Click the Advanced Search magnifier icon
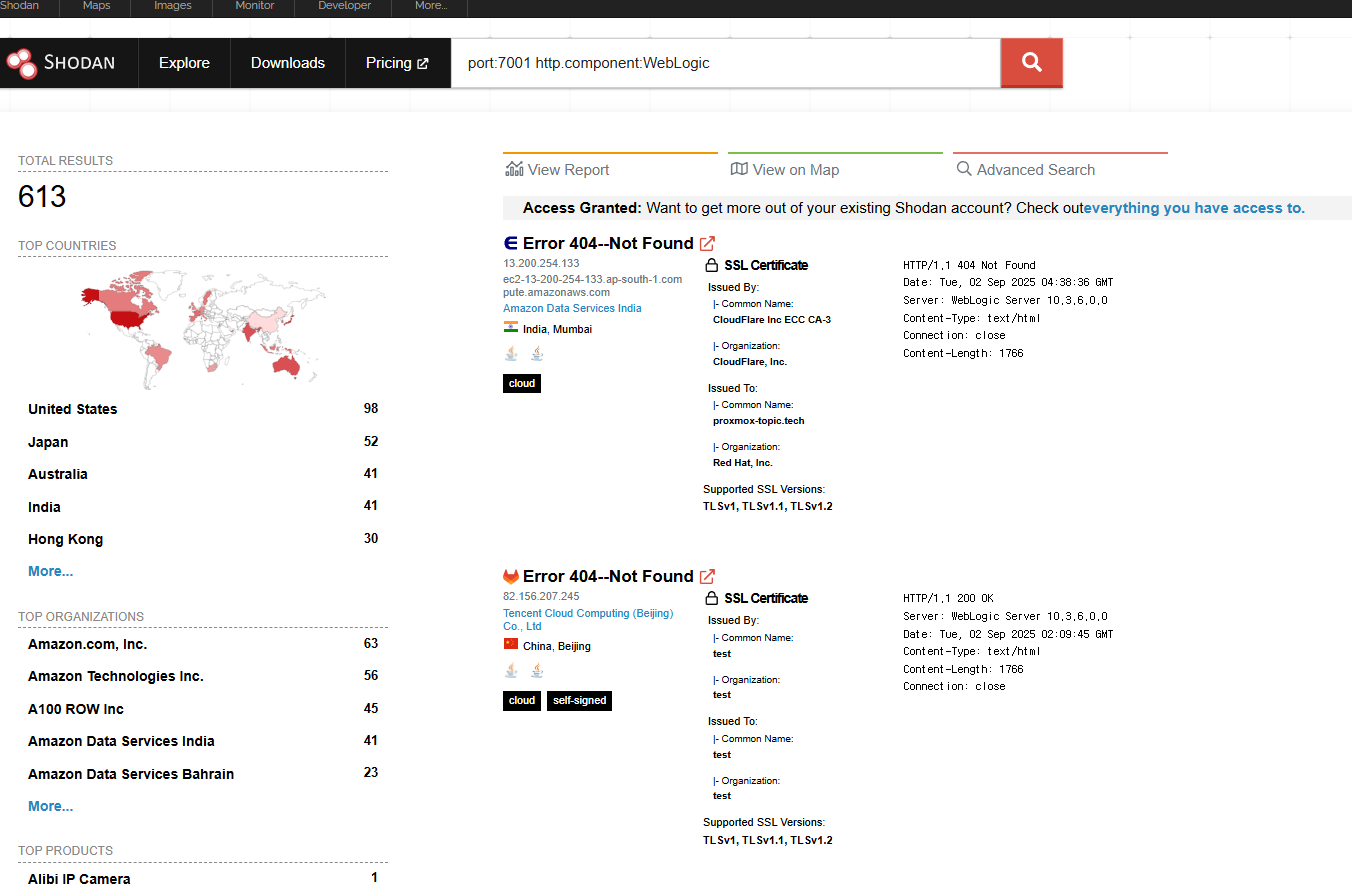Viewport: 1352px width, 896px height. pos(964,169)
